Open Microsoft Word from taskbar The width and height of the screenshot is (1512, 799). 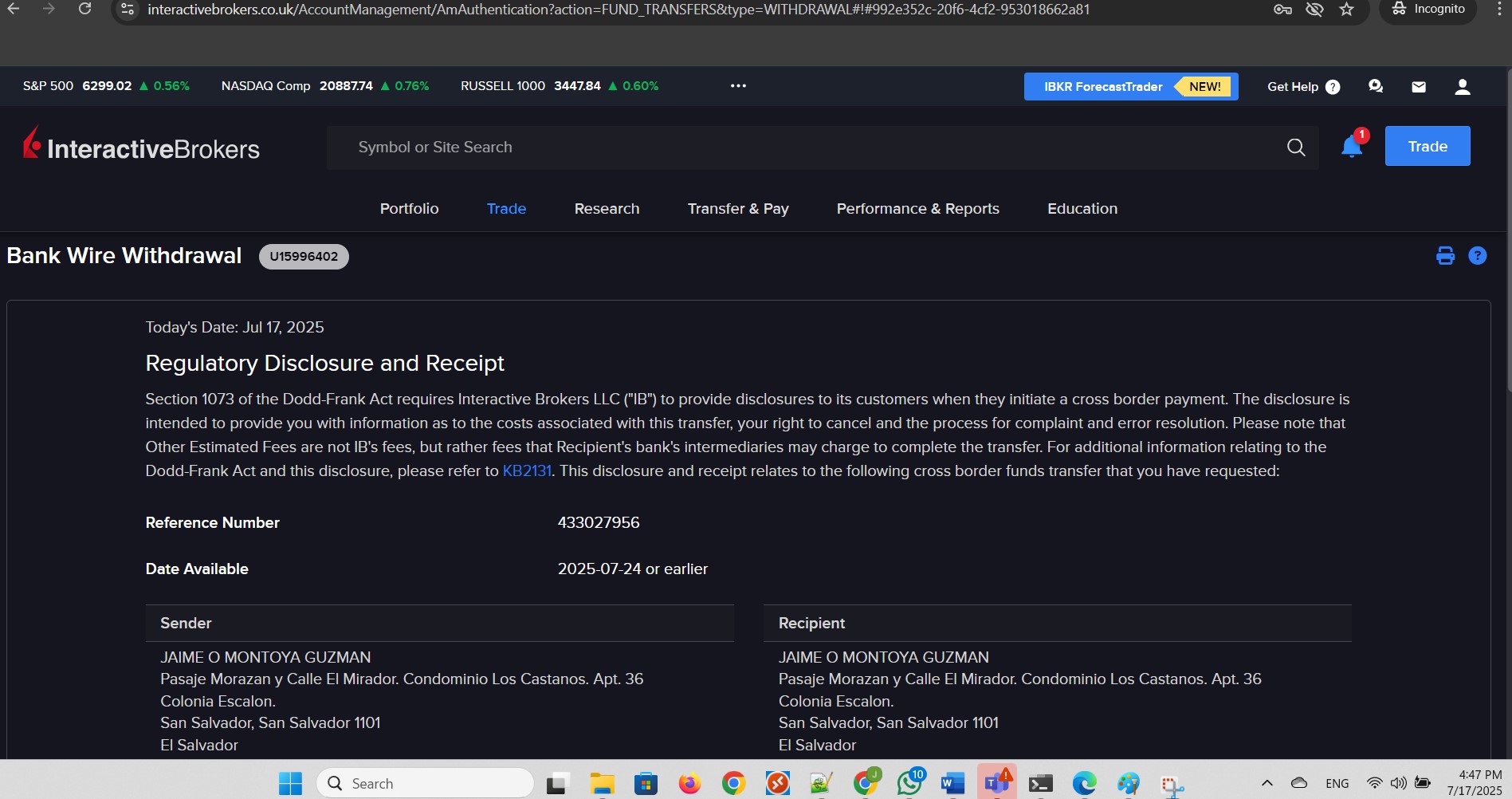(x=952, y=784)
